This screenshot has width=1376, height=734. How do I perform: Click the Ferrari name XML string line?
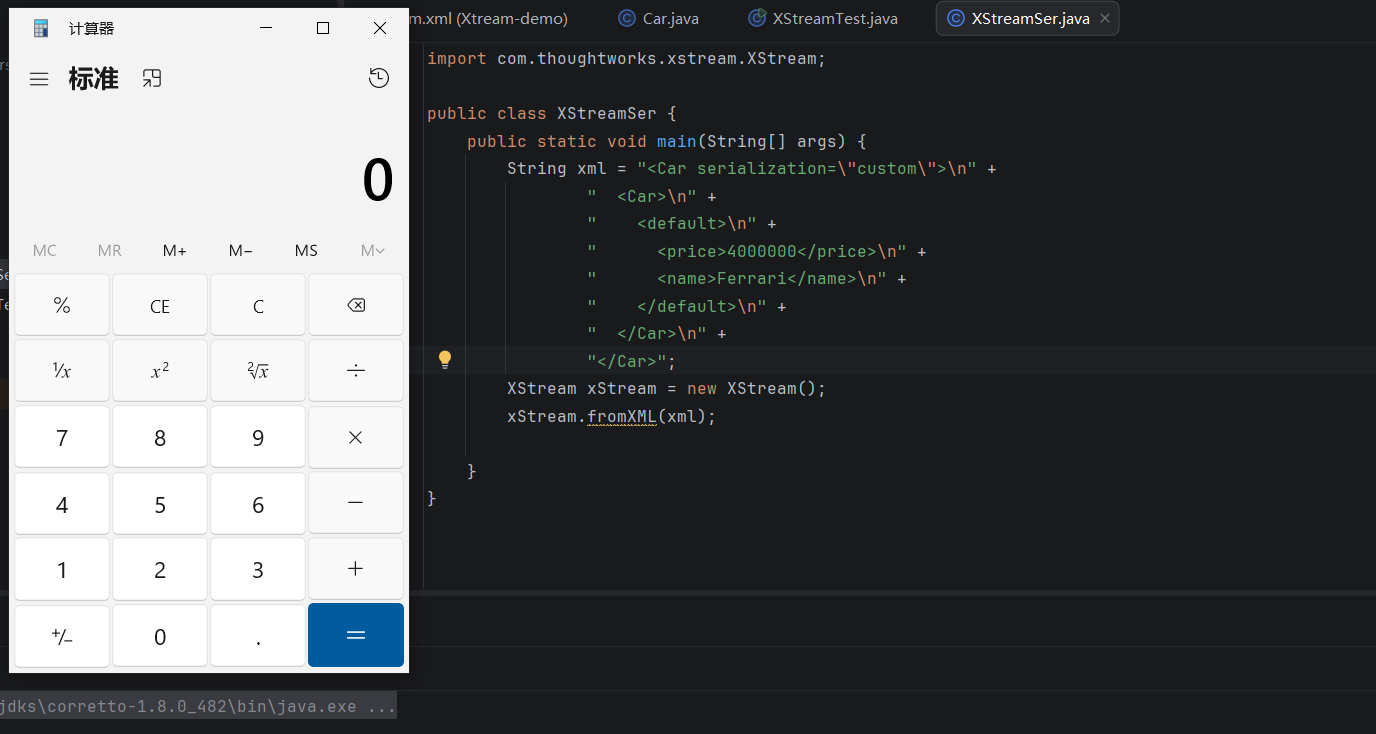click(x=747, y=278)
